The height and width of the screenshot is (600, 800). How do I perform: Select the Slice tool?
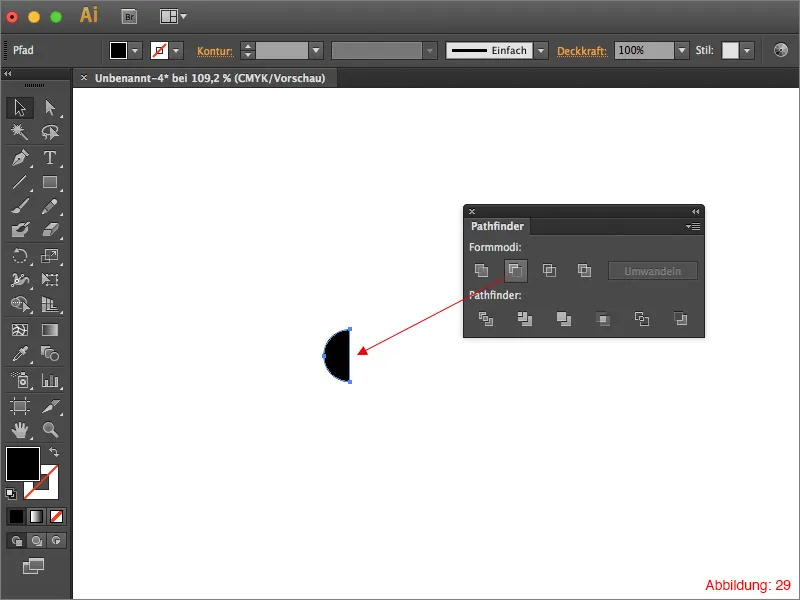click(x=49, y=406)
